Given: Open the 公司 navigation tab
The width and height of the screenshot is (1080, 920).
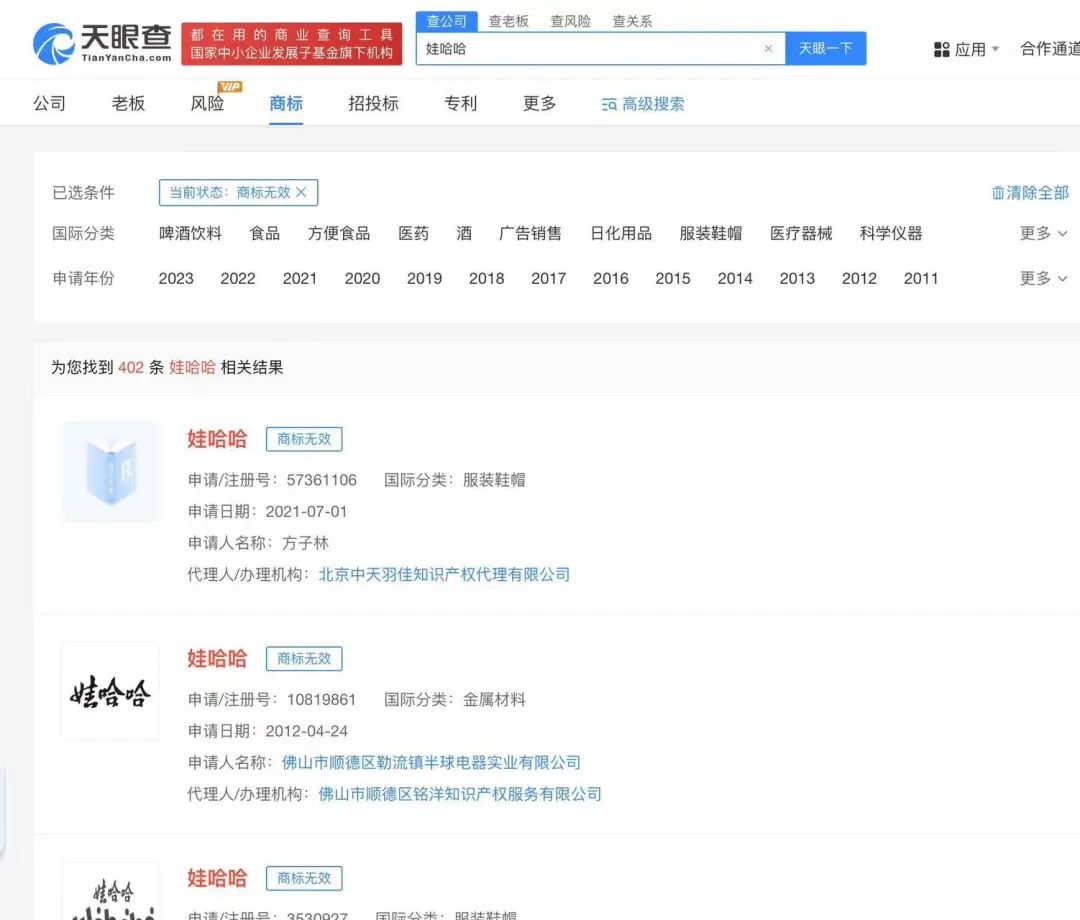Looking at the screenshot, I should [50, 103].
